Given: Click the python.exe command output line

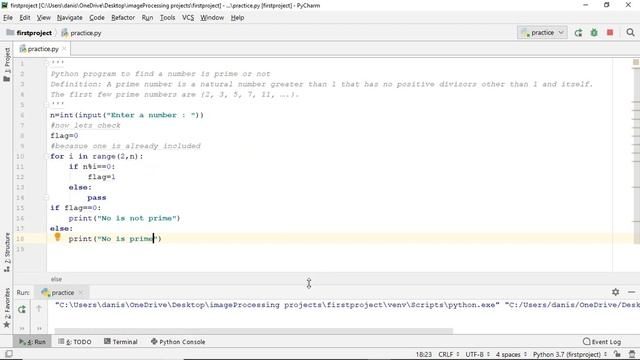Looking at the screenshot, I should (347, 305).
